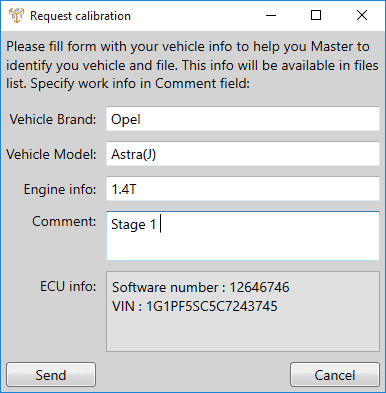Cancel the calibration request

pos(335,375)
